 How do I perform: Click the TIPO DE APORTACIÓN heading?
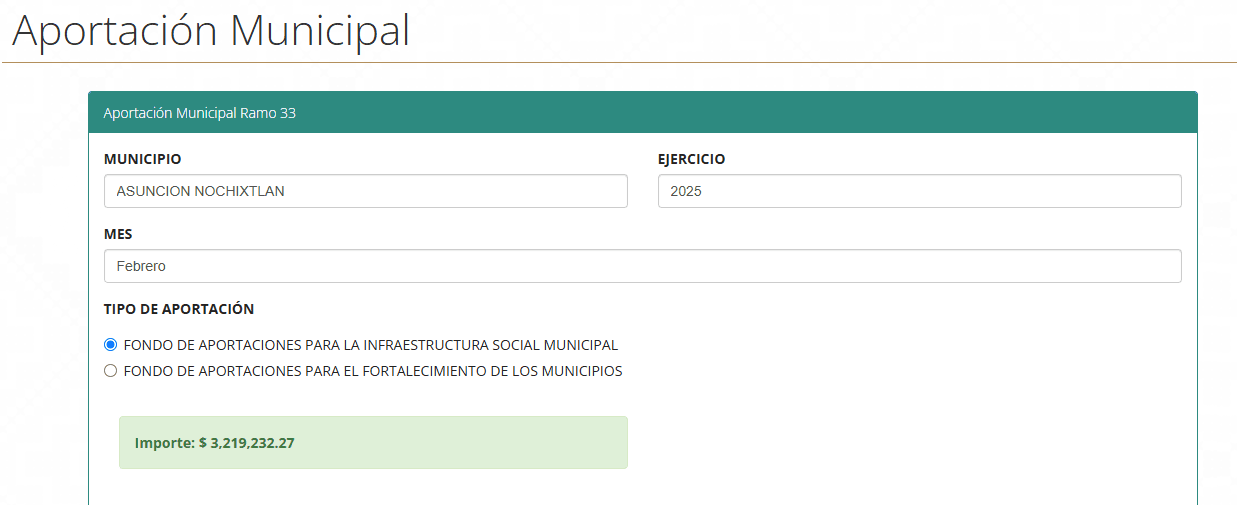(179, 309)
